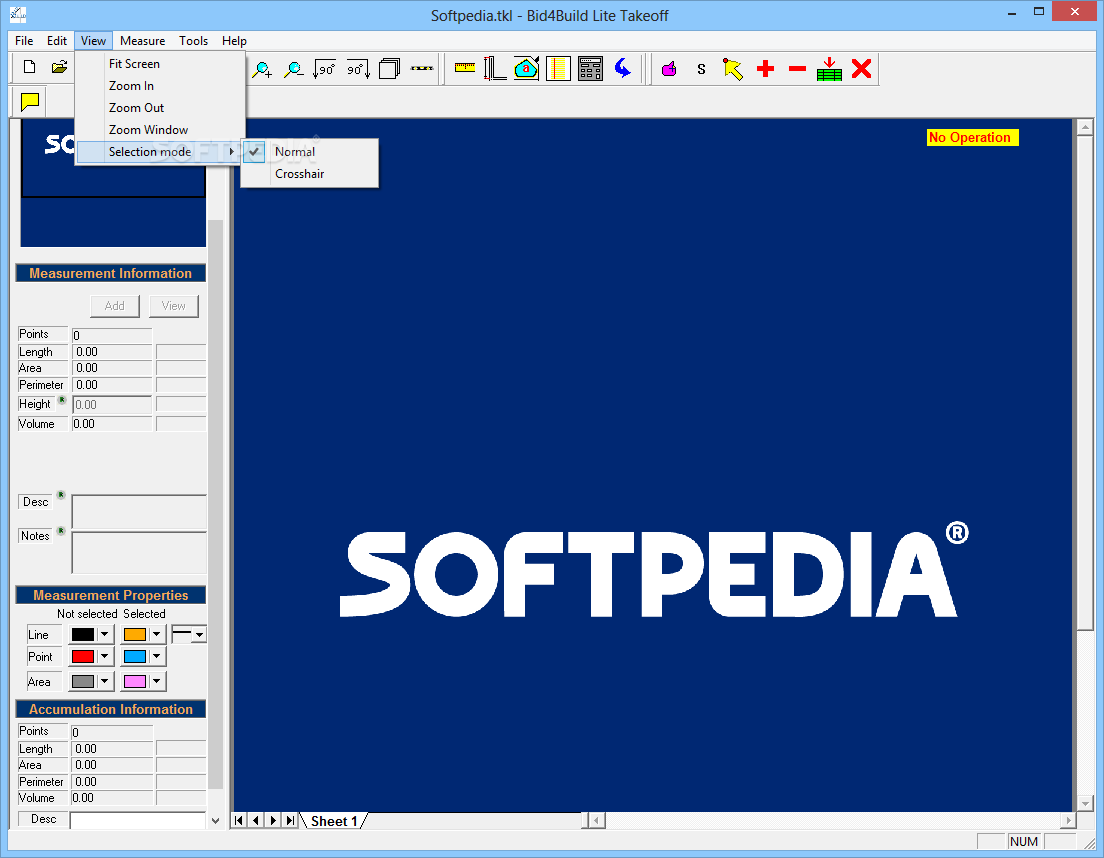The image size is (1104, 858).
Task: Click the Desc label button
Action: tap(35, 502)
